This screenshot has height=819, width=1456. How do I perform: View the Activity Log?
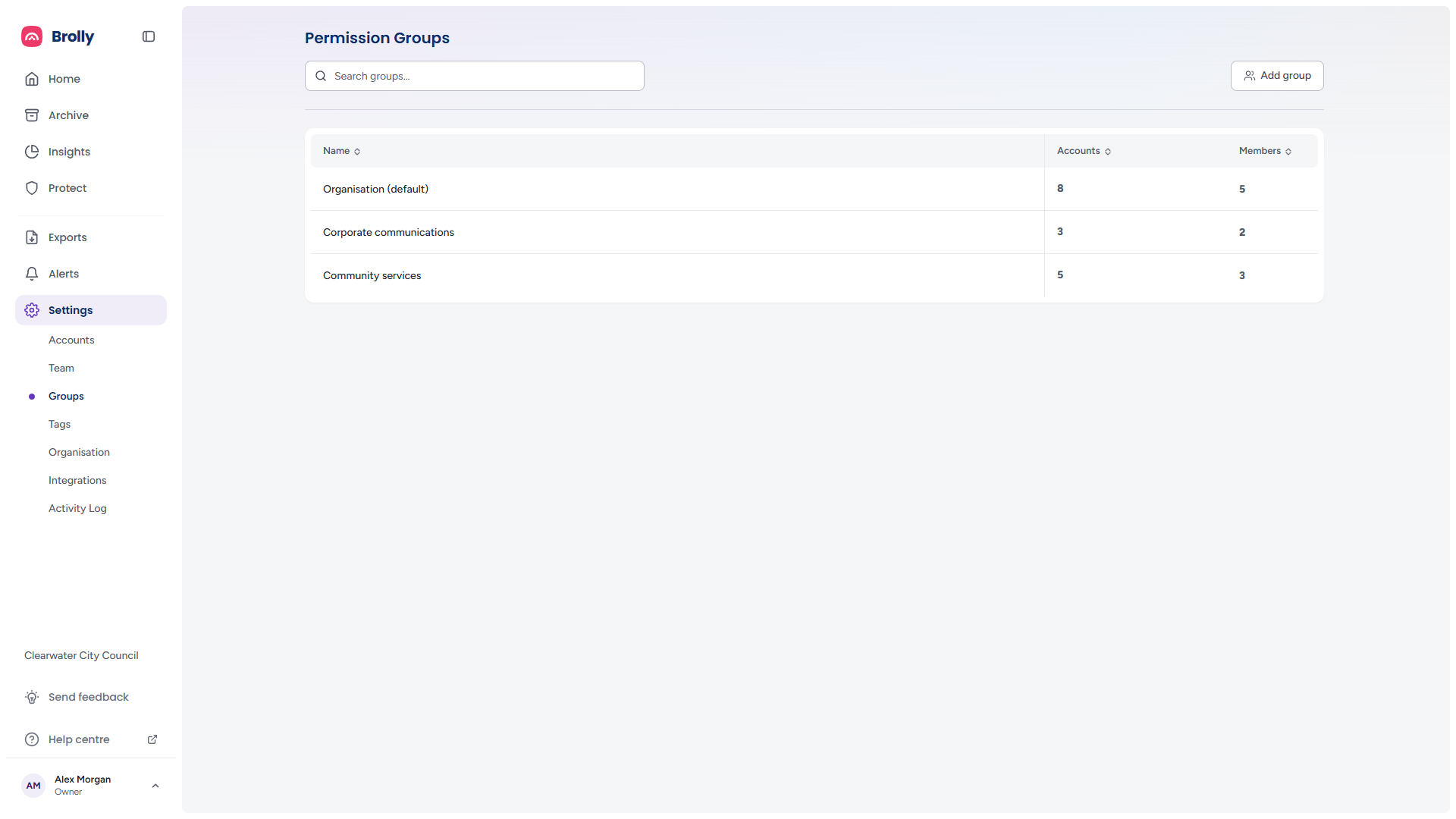pyautogui.click(x=77, y=508)
